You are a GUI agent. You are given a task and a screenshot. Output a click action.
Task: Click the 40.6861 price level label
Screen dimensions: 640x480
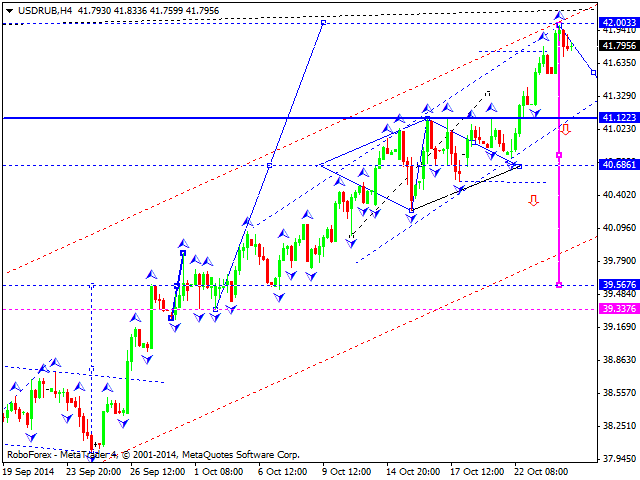[x=617, y=165]
